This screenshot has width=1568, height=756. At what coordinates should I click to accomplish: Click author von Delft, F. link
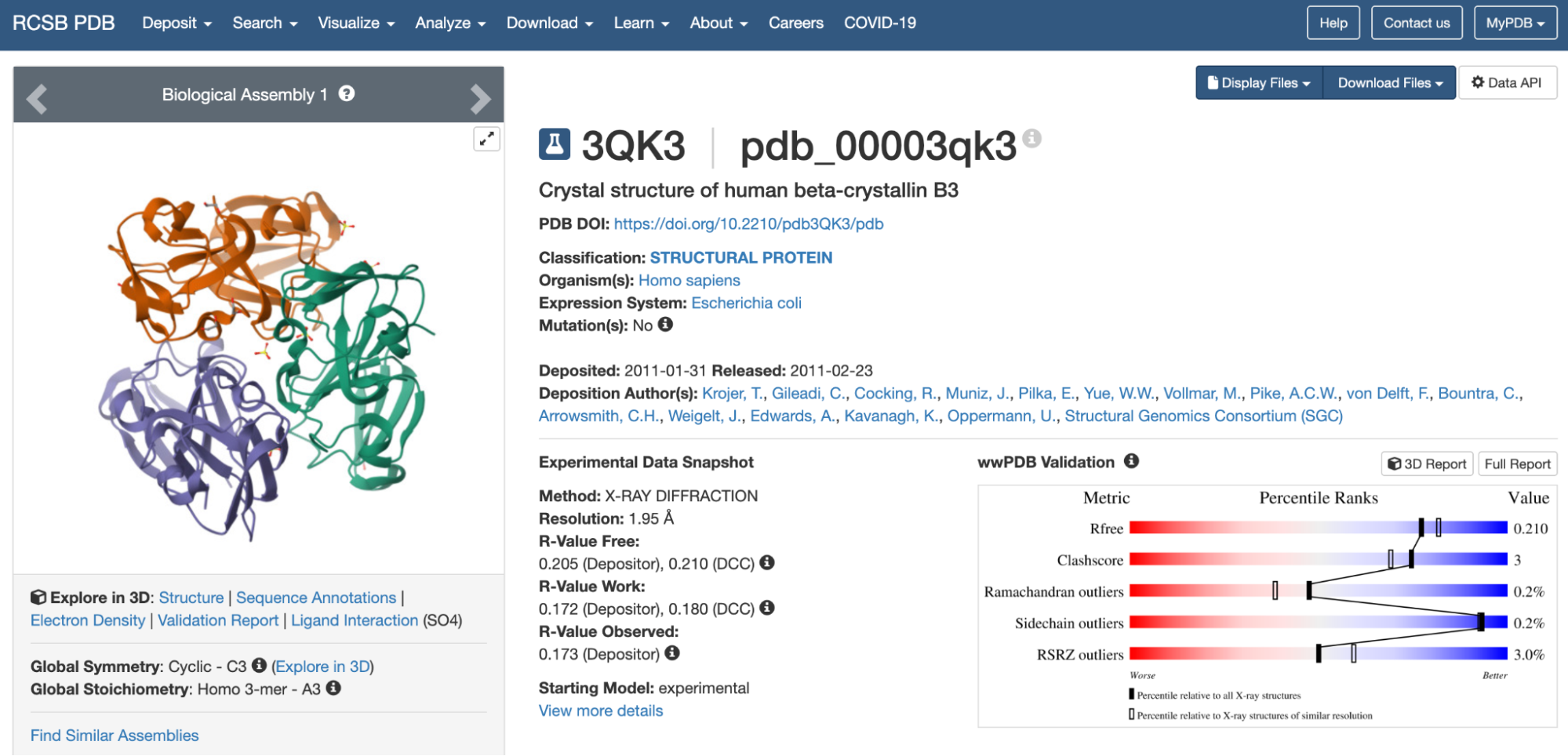click(x=1388, y=394)
